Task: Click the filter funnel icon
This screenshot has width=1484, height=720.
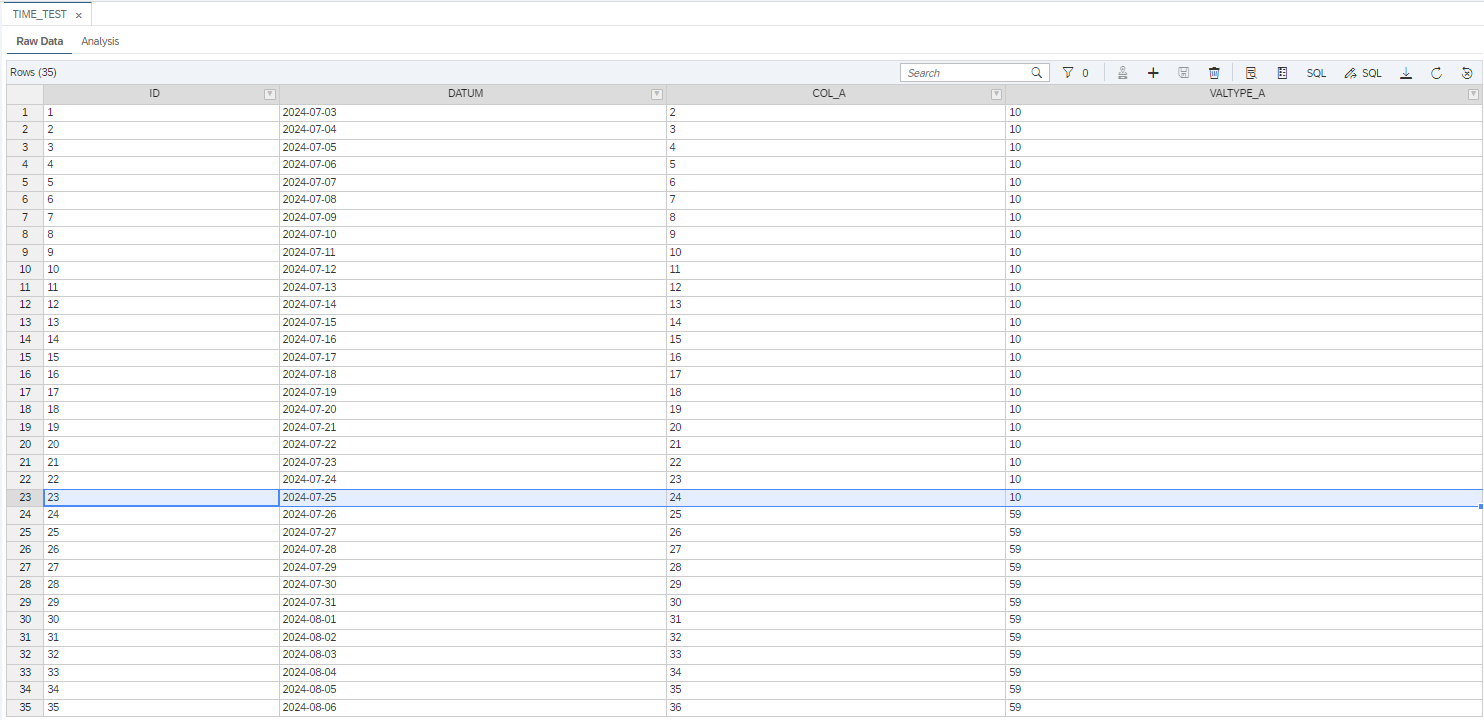Action: pyautogui.click(x=1068, y=73)
